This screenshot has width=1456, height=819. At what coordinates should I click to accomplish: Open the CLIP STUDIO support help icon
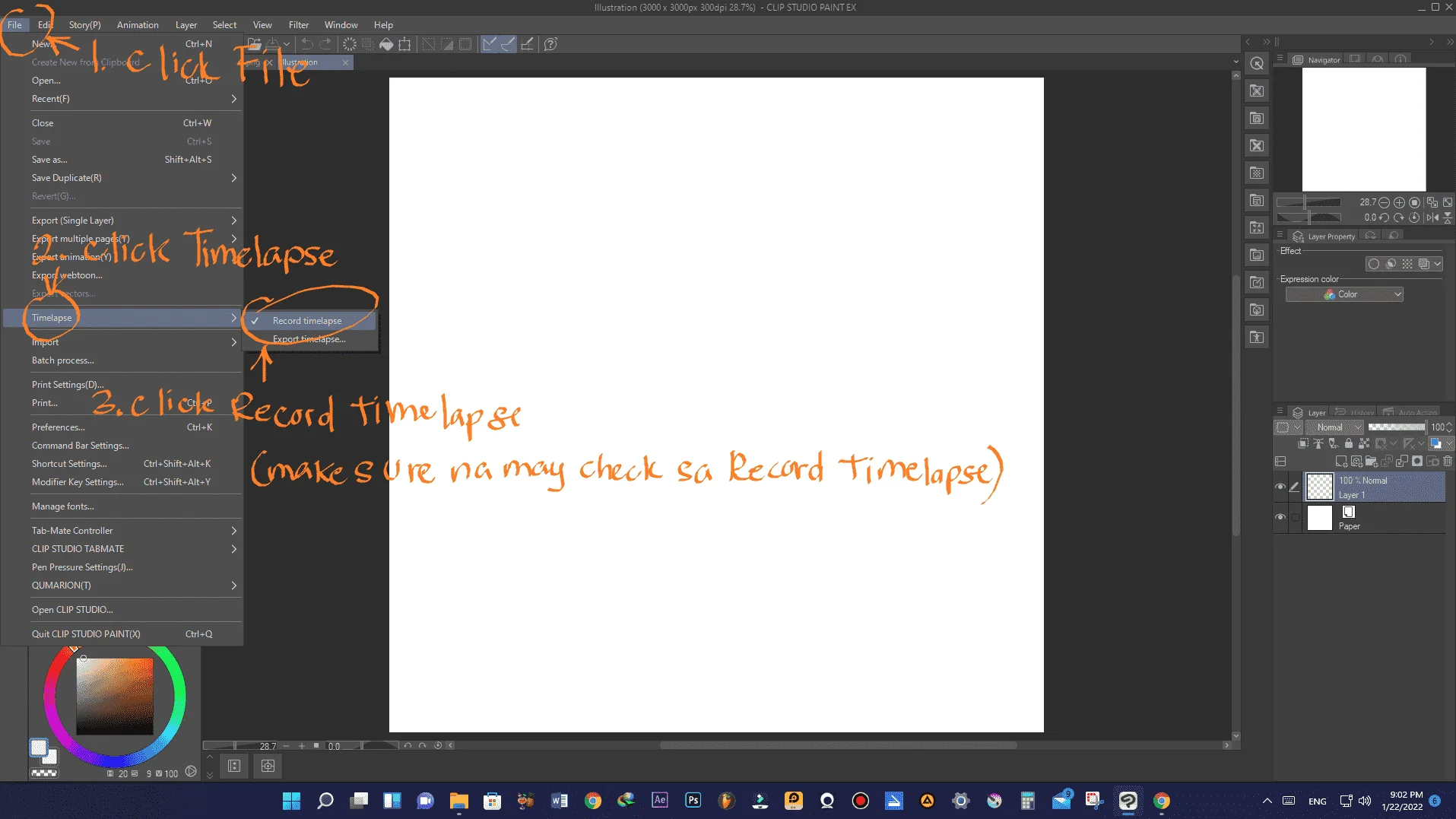(x=551, y=44)
